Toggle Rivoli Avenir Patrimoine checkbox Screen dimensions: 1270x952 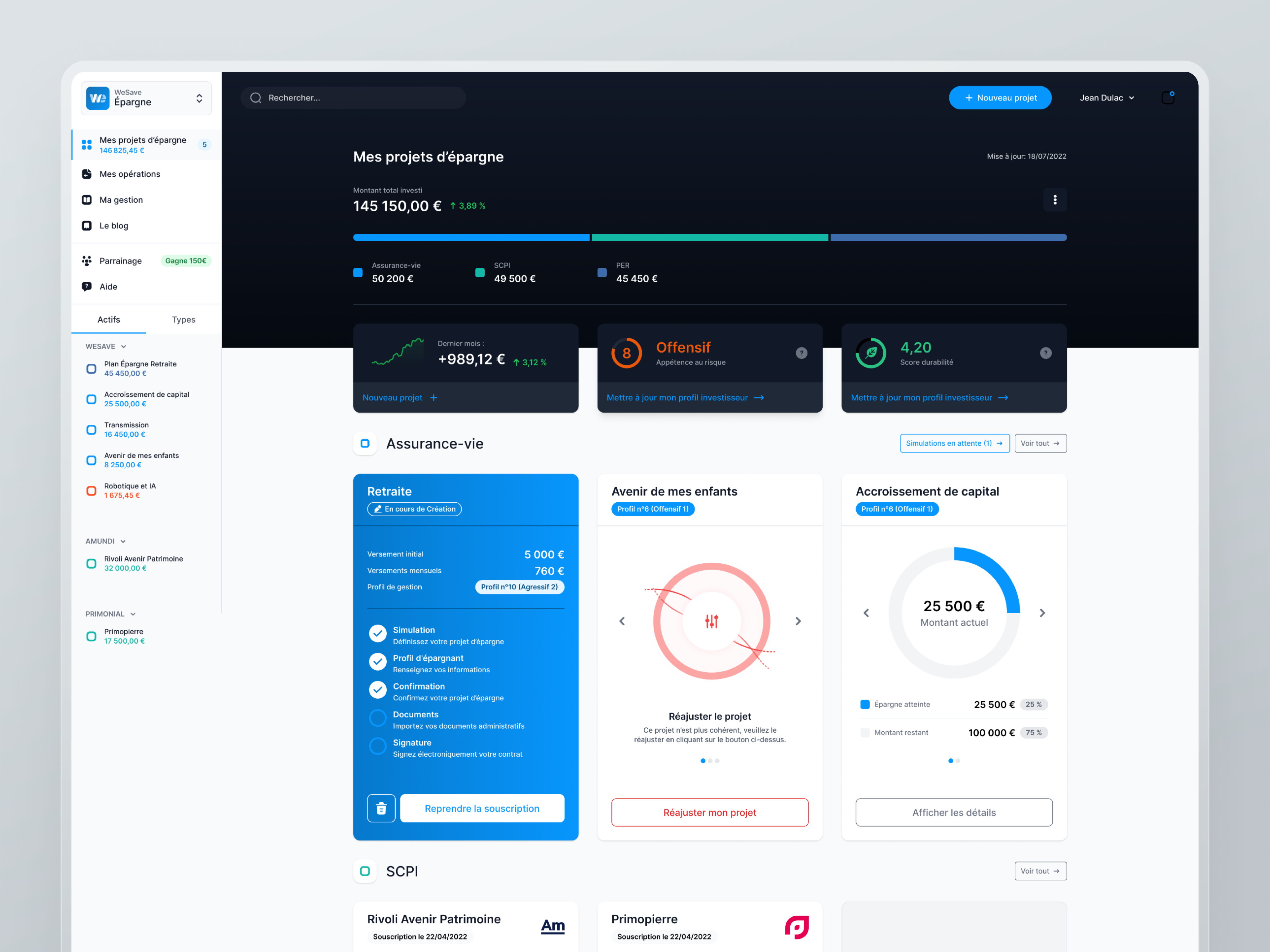point(91,563)
